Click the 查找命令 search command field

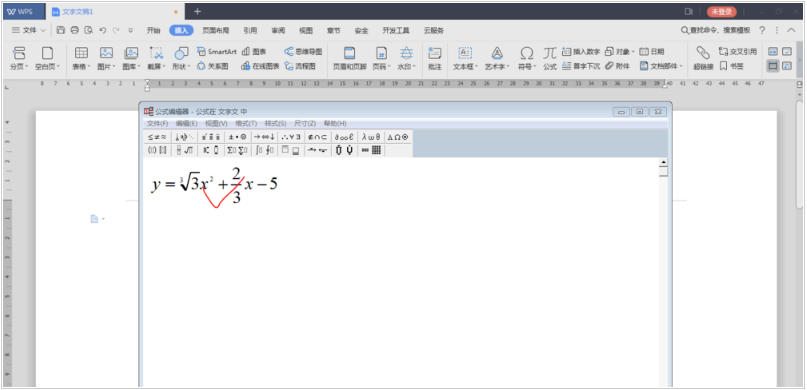[x=715, y=30]
